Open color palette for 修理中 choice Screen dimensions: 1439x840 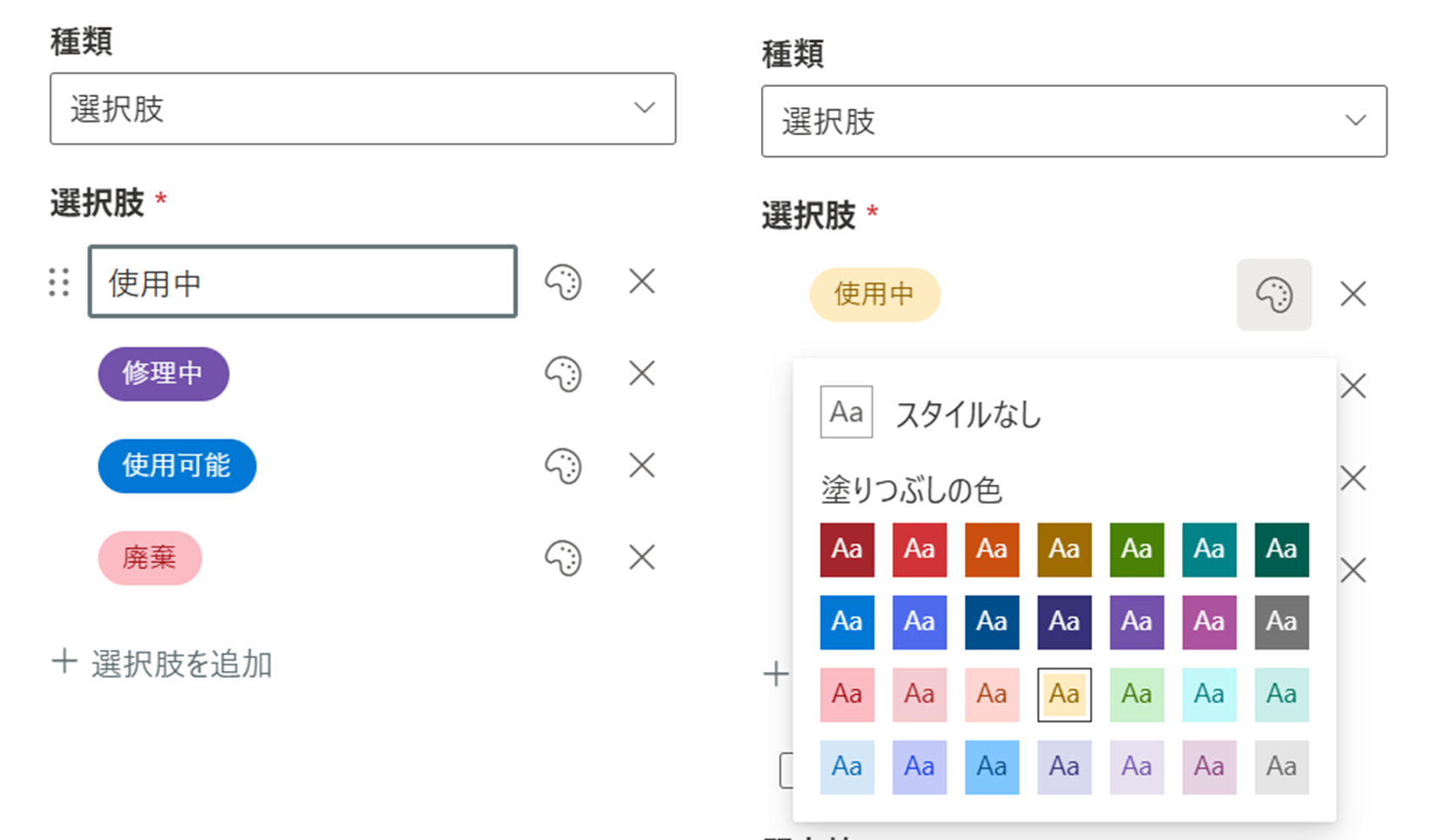tap(563, 374)
